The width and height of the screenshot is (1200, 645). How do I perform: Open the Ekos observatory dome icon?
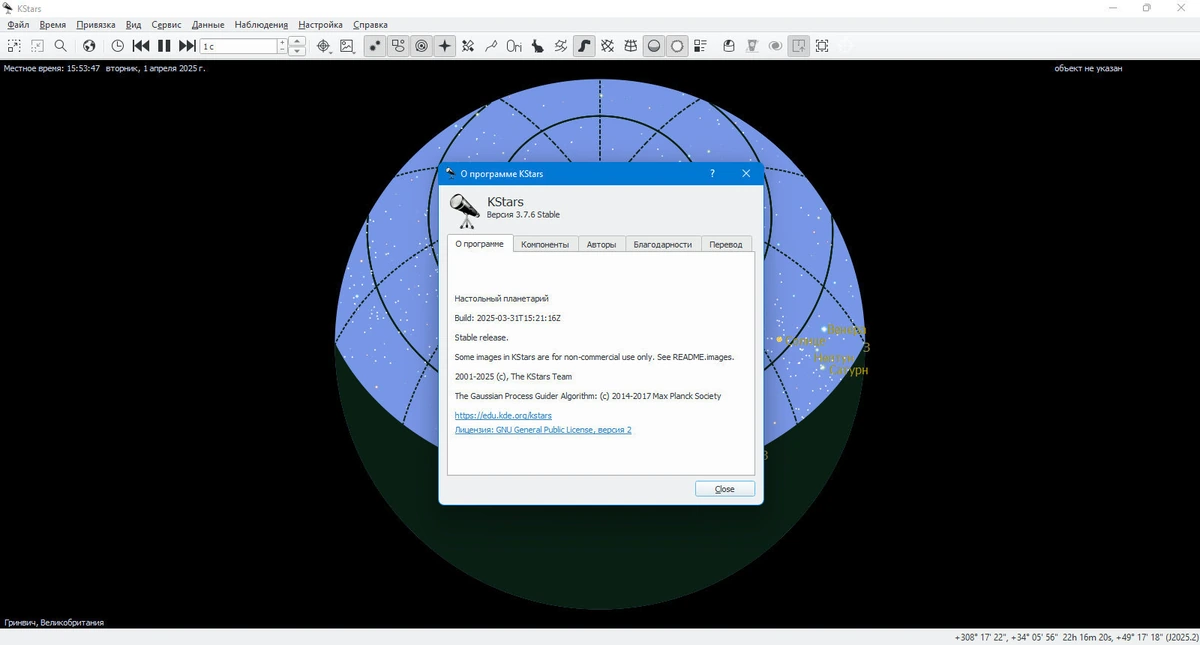pyautogui.click(x=729, y=46)
